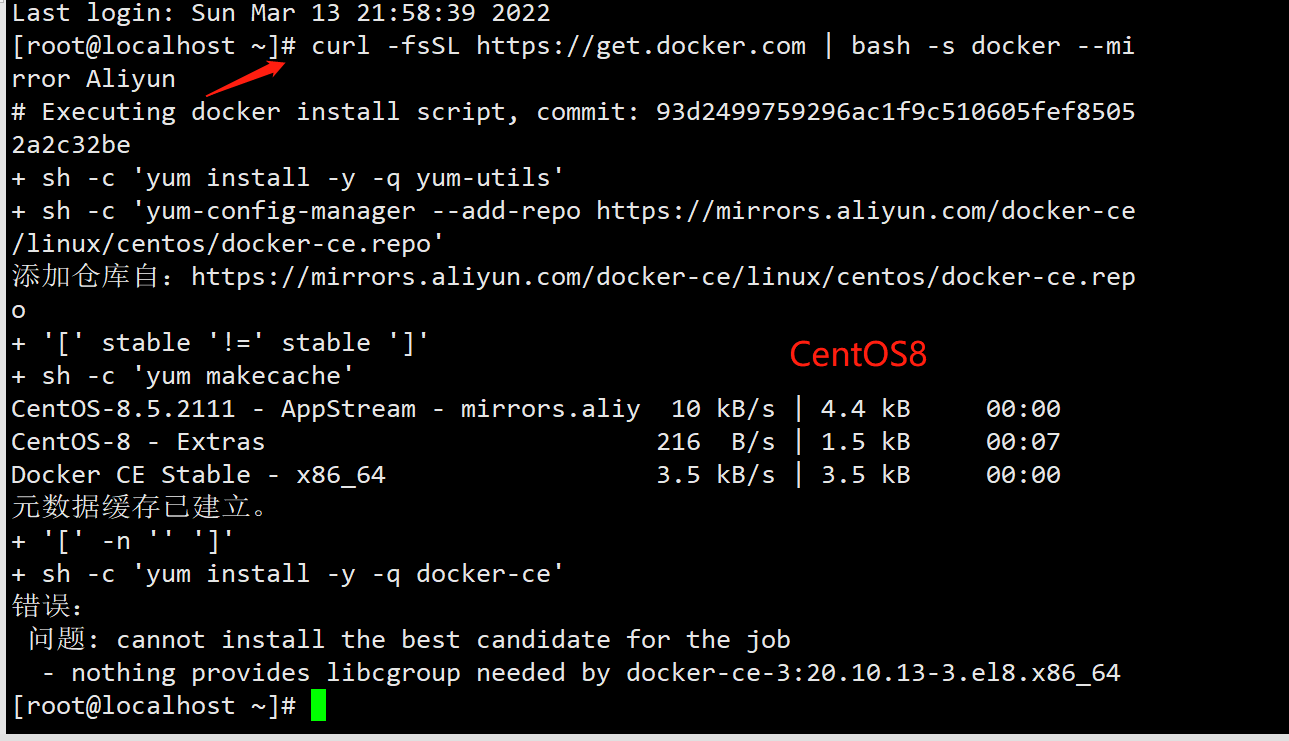
Task: Click the 00:07 download time value
Action: coord(1023,442)
